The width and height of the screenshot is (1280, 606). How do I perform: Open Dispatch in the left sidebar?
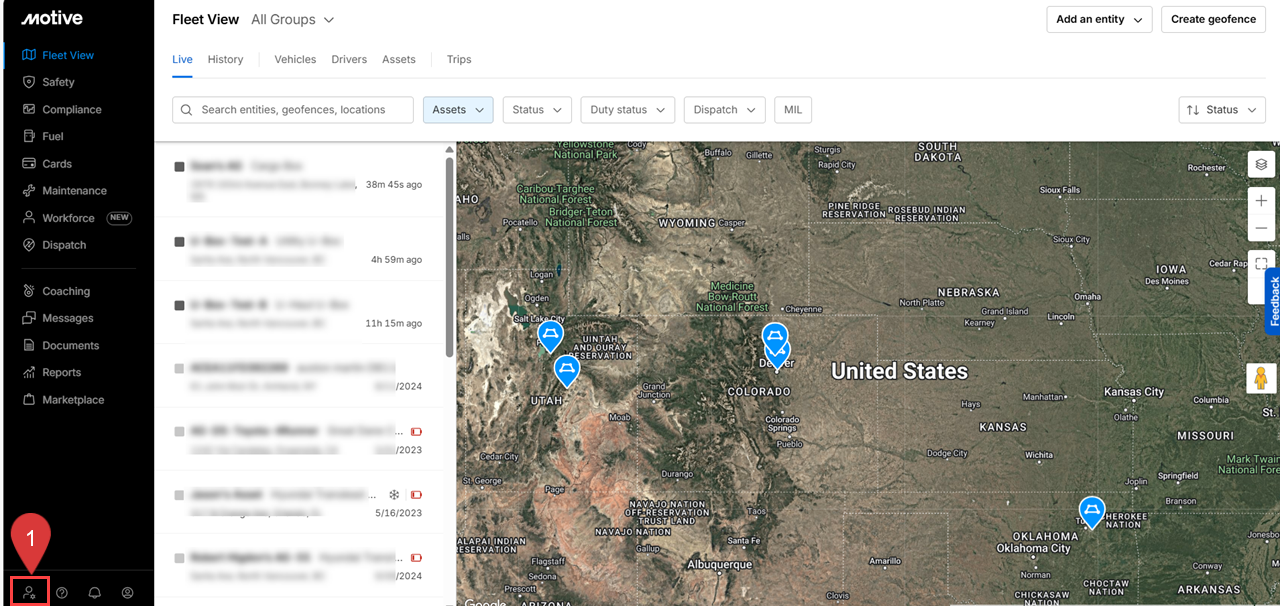pyautogui.click(x=64, y=245)
